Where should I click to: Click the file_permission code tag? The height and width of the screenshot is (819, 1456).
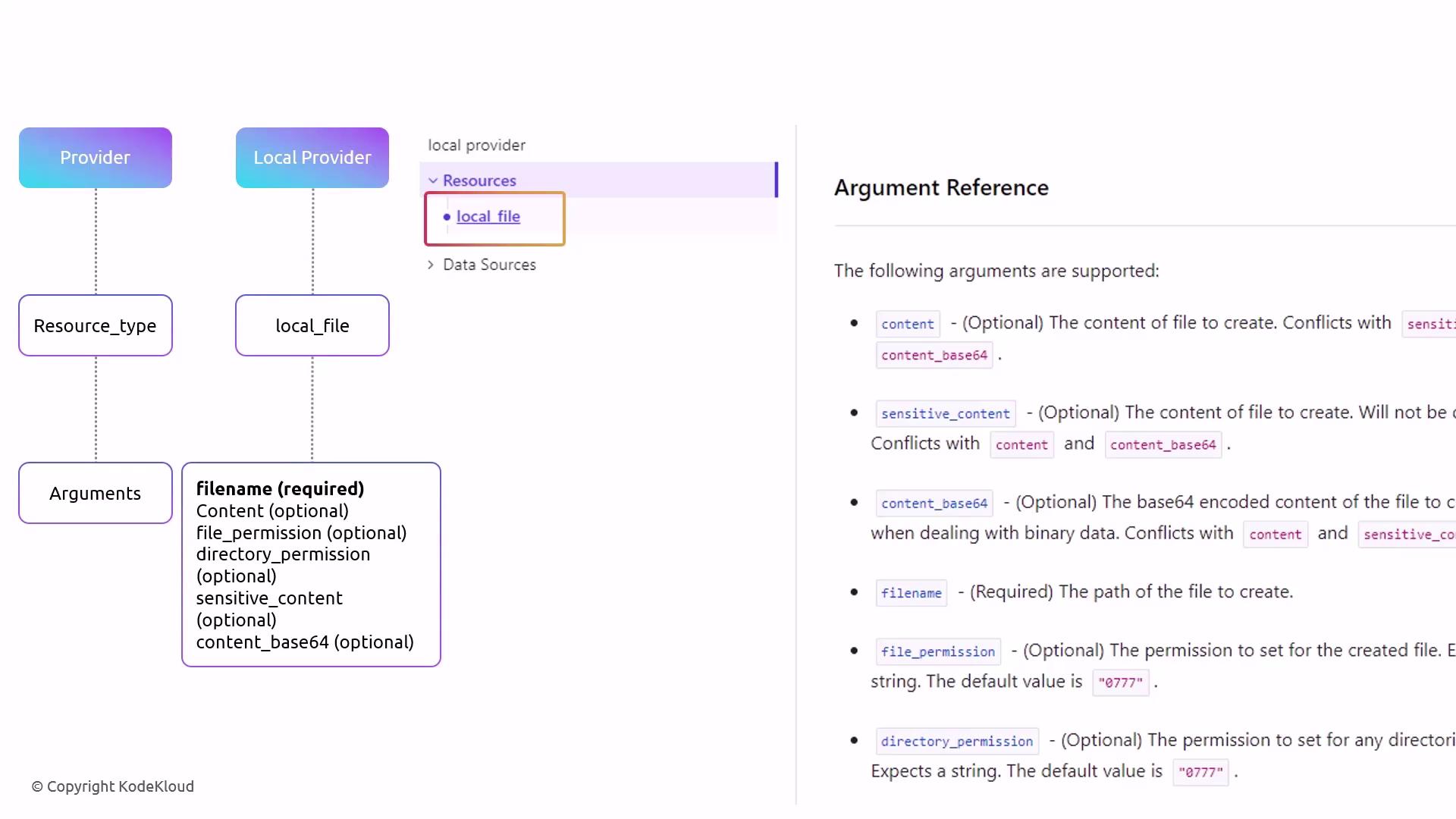click(x=937, y=651)
